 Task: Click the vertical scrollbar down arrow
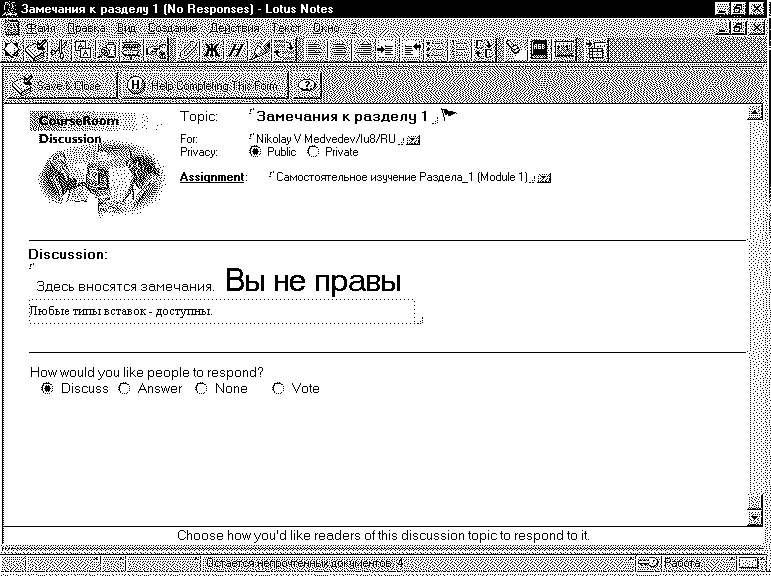tap(755, 518)
